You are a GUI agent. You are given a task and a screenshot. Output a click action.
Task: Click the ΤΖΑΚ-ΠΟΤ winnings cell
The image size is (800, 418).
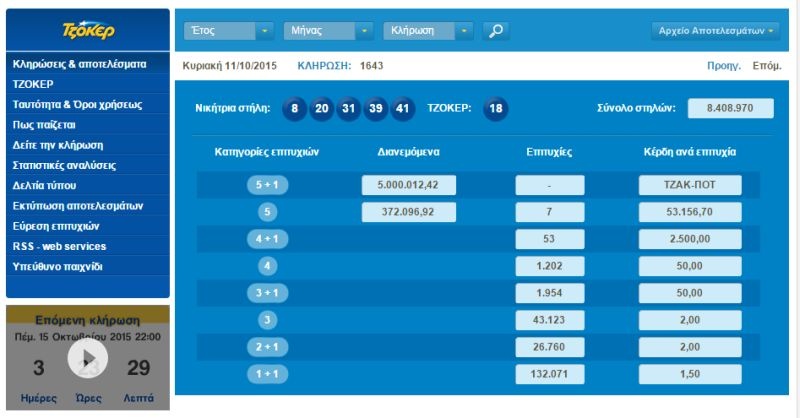click(x=690, y=185)
